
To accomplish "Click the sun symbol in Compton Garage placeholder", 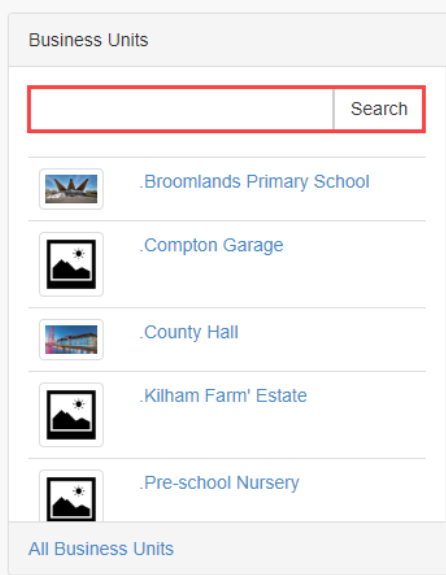I will [x=78, y=253].
